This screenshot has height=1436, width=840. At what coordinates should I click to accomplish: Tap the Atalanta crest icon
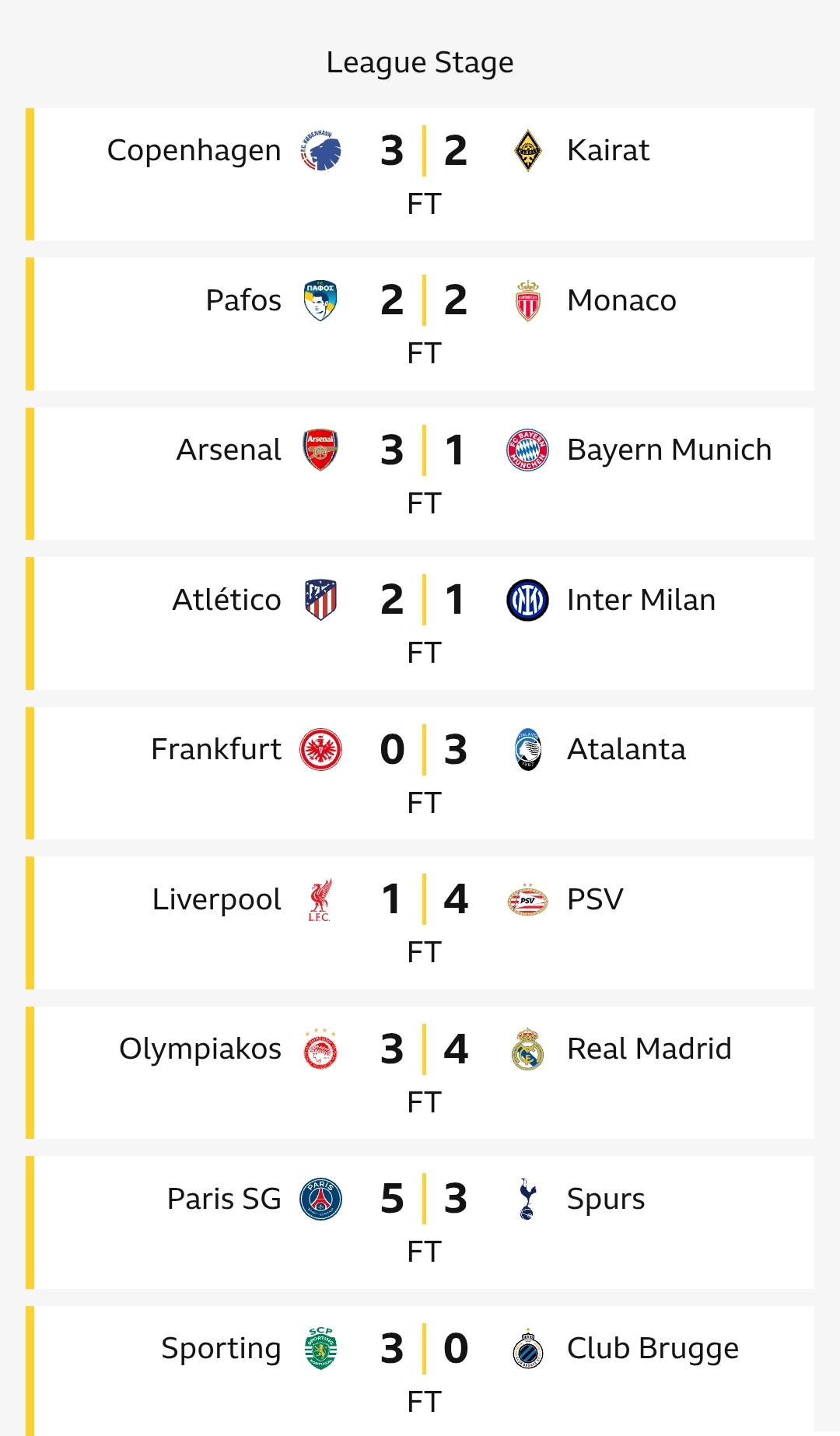527,749
